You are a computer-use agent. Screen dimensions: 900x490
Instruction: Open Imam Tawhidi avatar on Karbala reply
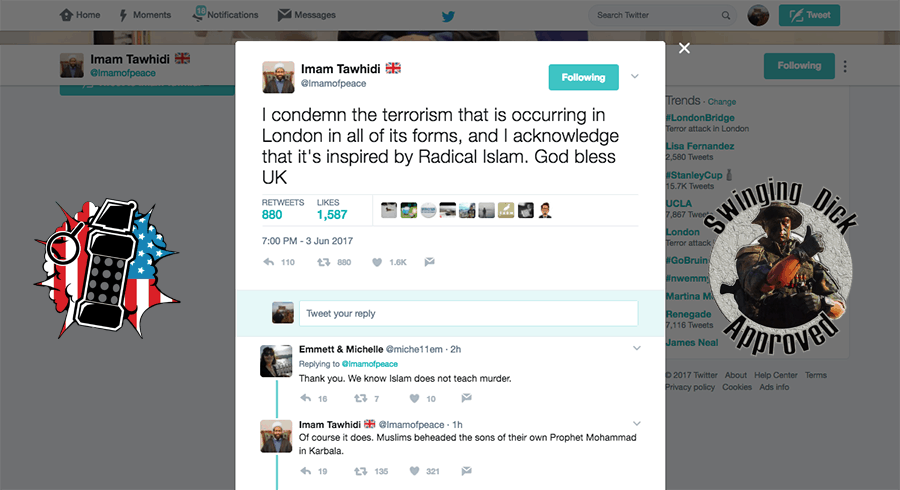[x=276, y=436]
